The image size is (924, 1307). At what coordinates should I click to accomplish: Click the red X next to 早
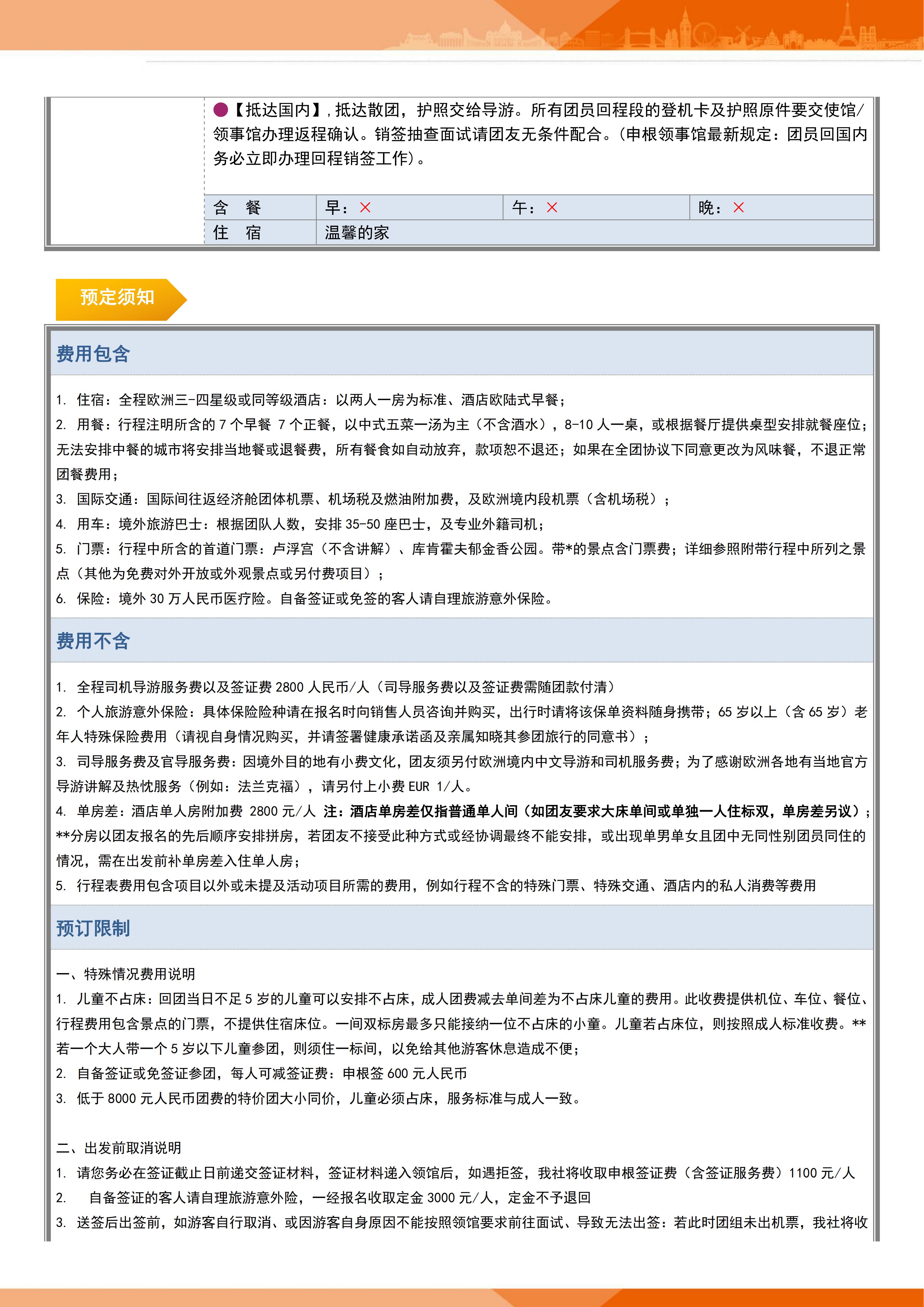365,208
